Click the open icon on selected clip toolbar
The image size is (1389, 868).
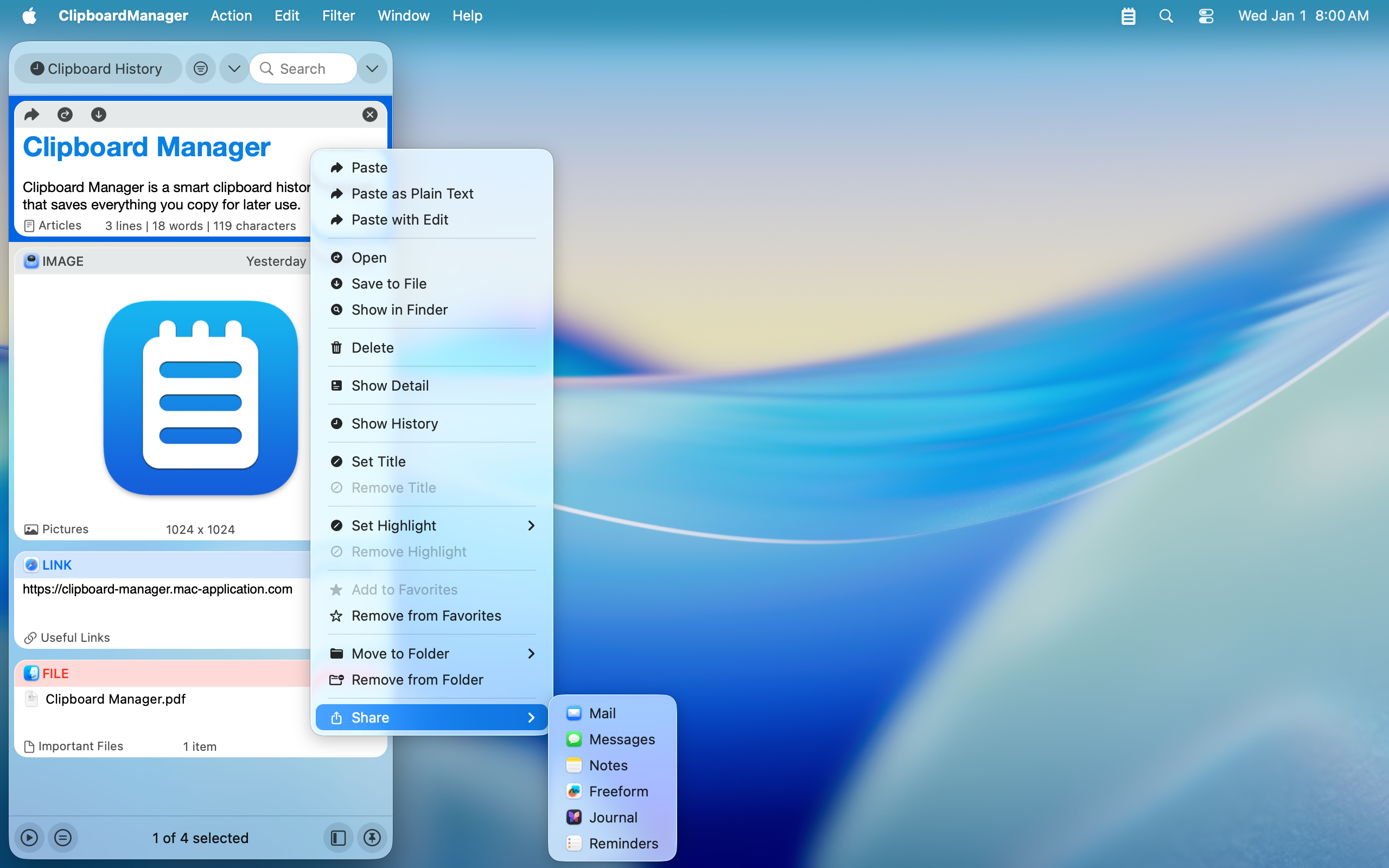pyautogui.click(x=65, y=115)
